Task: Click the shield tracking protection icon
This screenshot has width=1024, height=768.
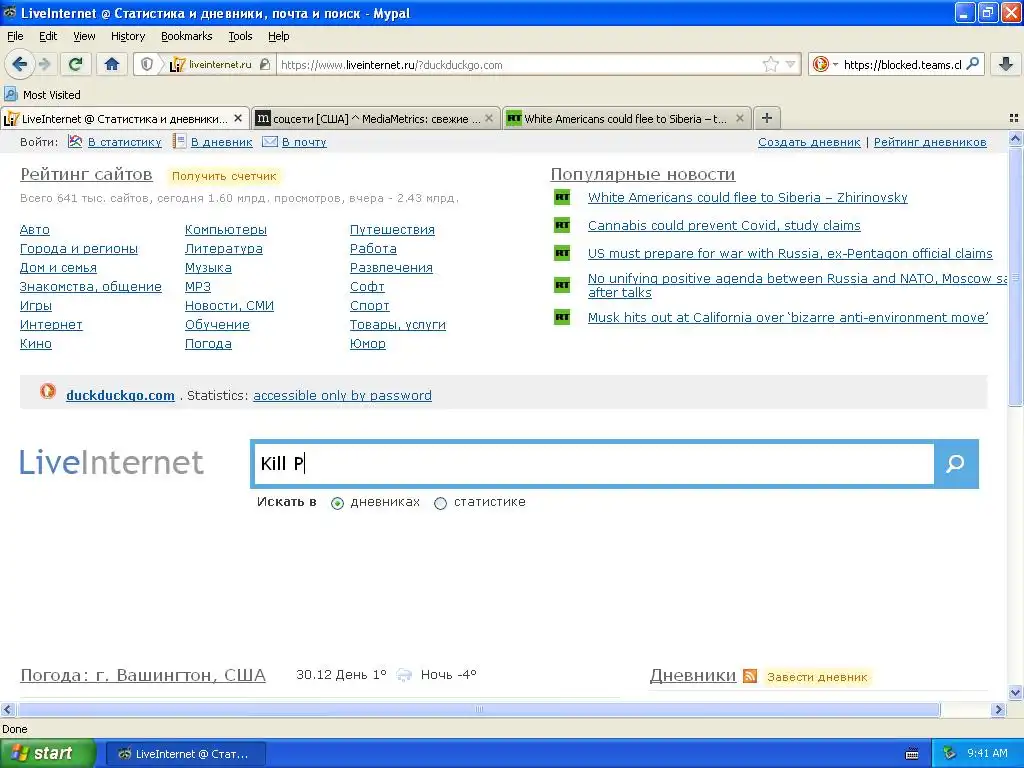Action: click(x=147, y=64)
